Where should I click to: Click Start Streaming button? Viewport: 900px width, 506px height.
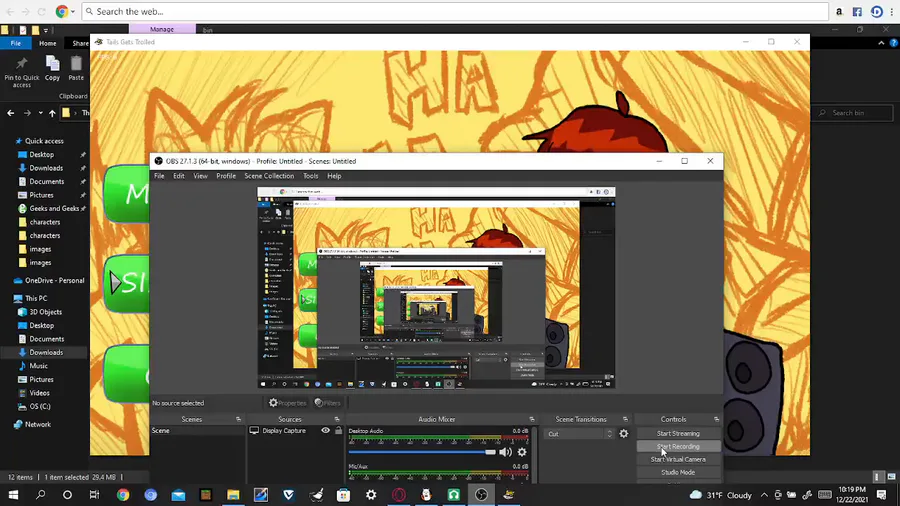click(678, 434)
